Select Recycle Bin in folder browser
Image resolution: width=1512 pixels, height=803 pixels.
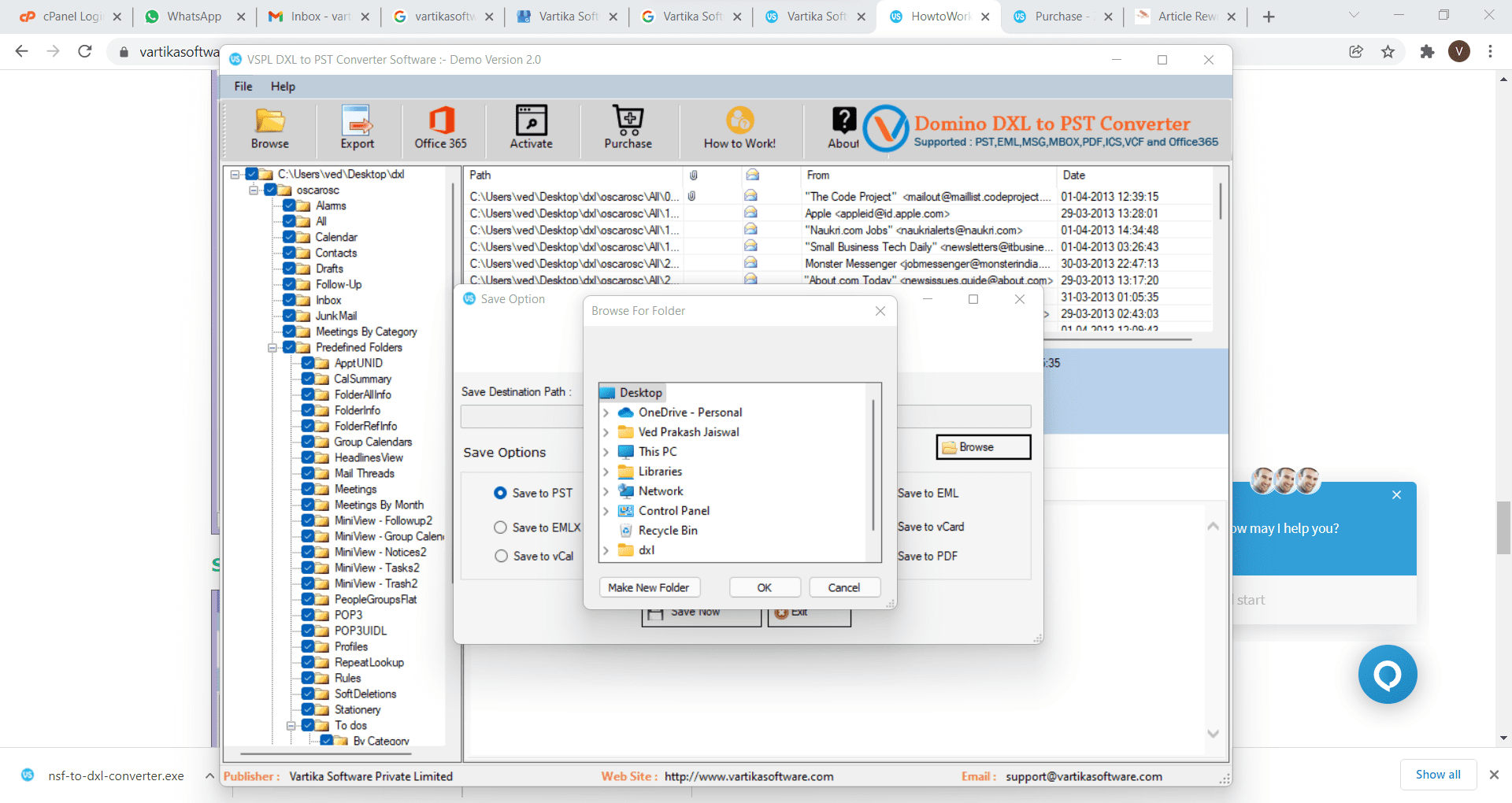668,531
